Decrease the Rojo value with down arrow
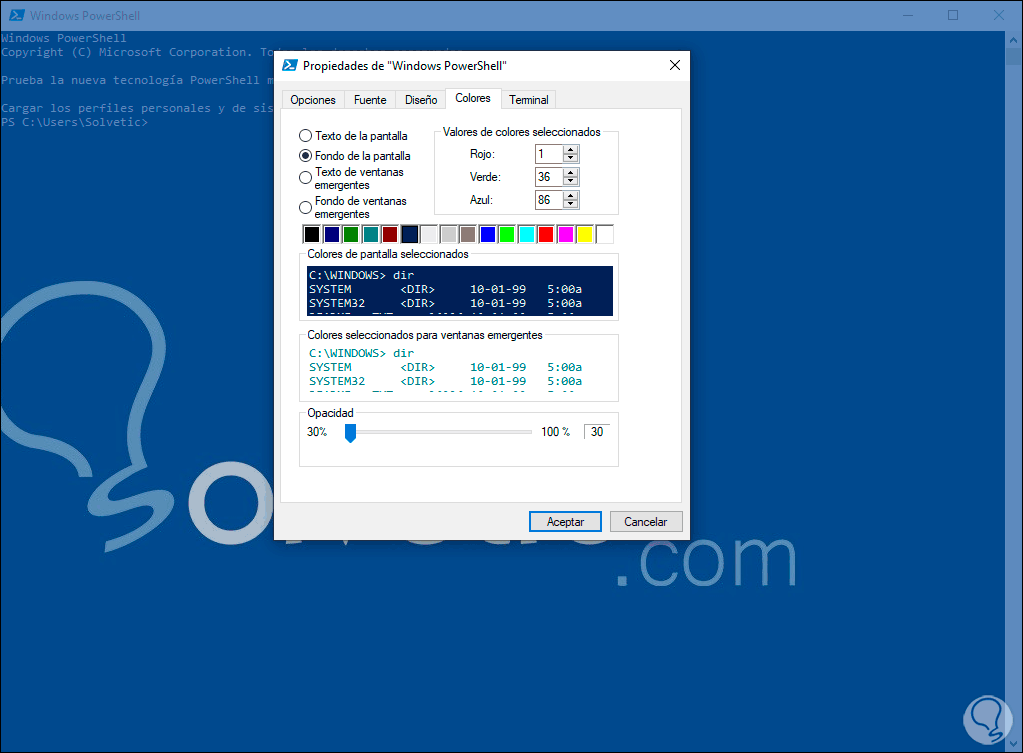Screen dimensions: 1023x753 [571, 158]
